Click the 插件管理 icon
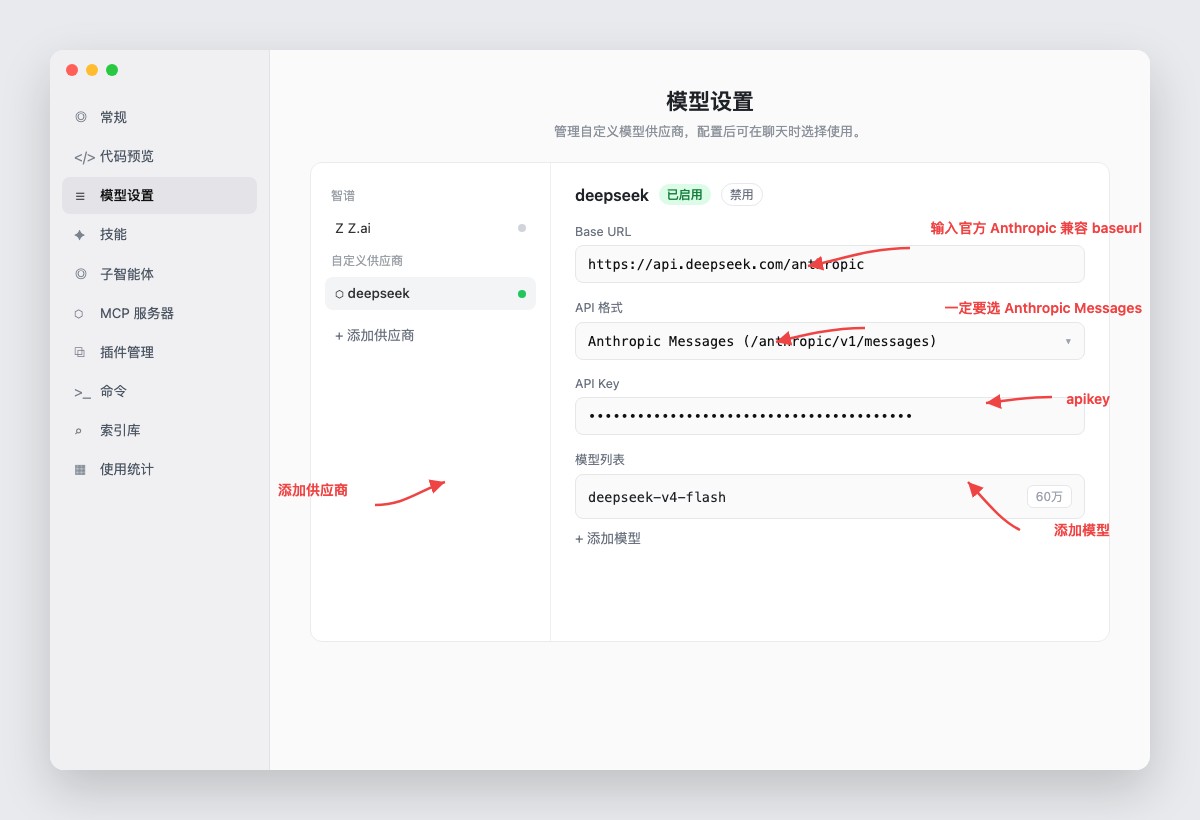Image resolution: width=1200 pixels, height=820 pixels. point(80,352)
